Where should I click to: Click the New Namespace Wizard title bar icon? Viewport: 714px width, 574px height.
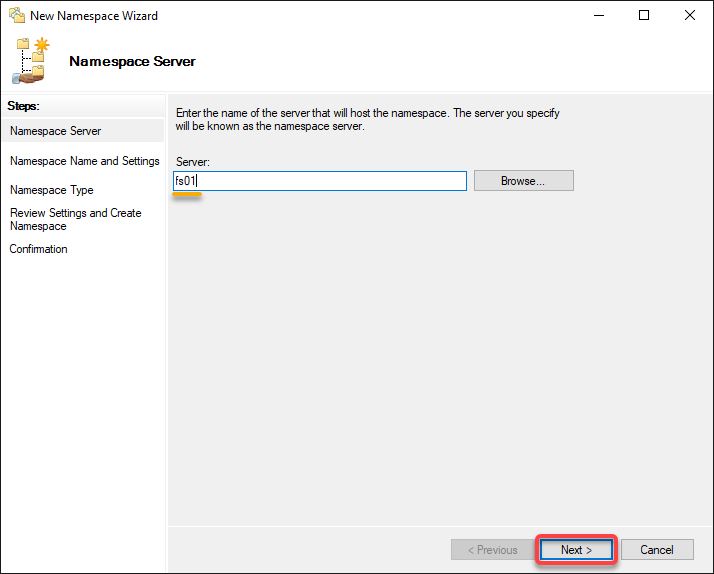[17, 15]
